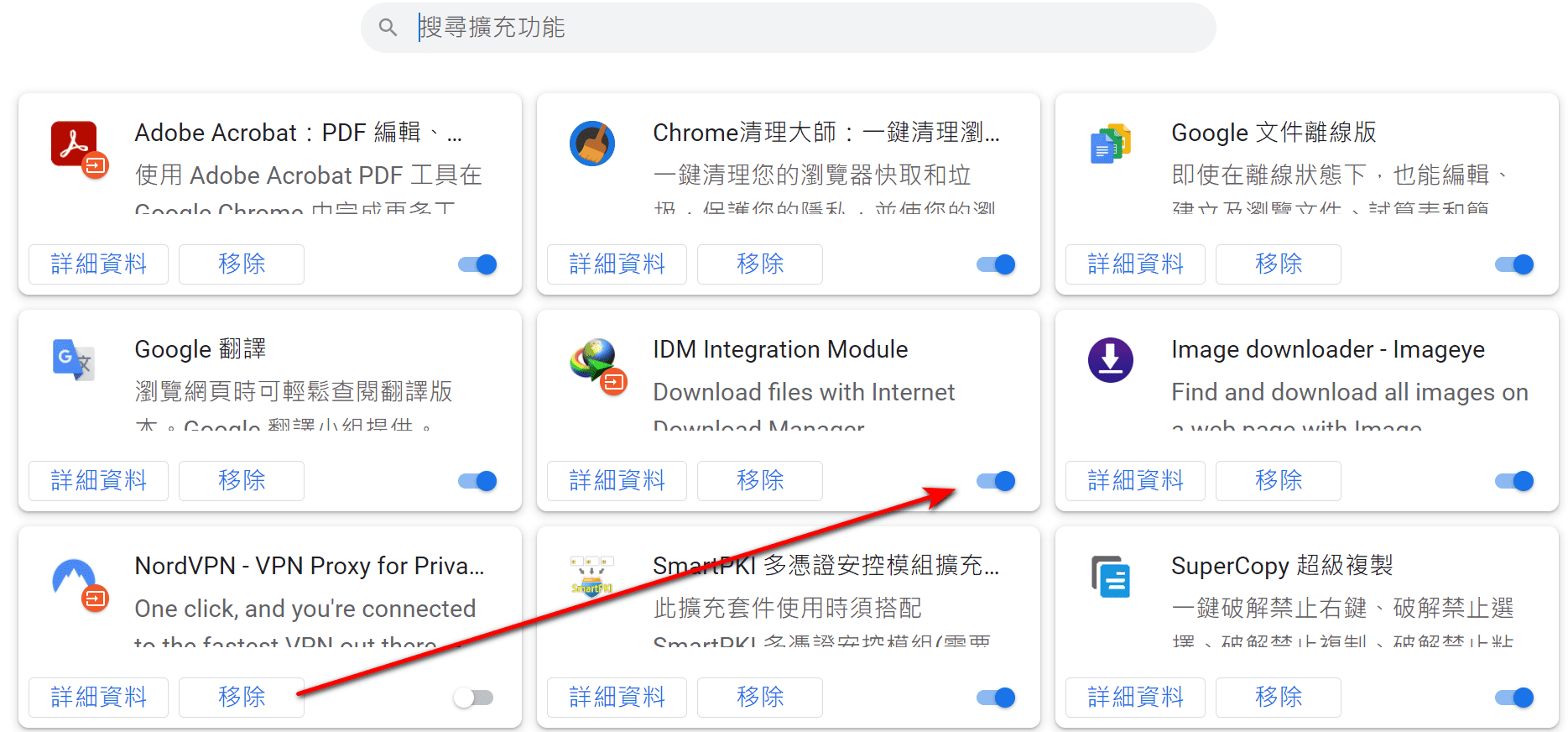Click the Google 文件離線版 icon
The width and height of the screenshot is (1568, 732).
tap(1111, 144)
